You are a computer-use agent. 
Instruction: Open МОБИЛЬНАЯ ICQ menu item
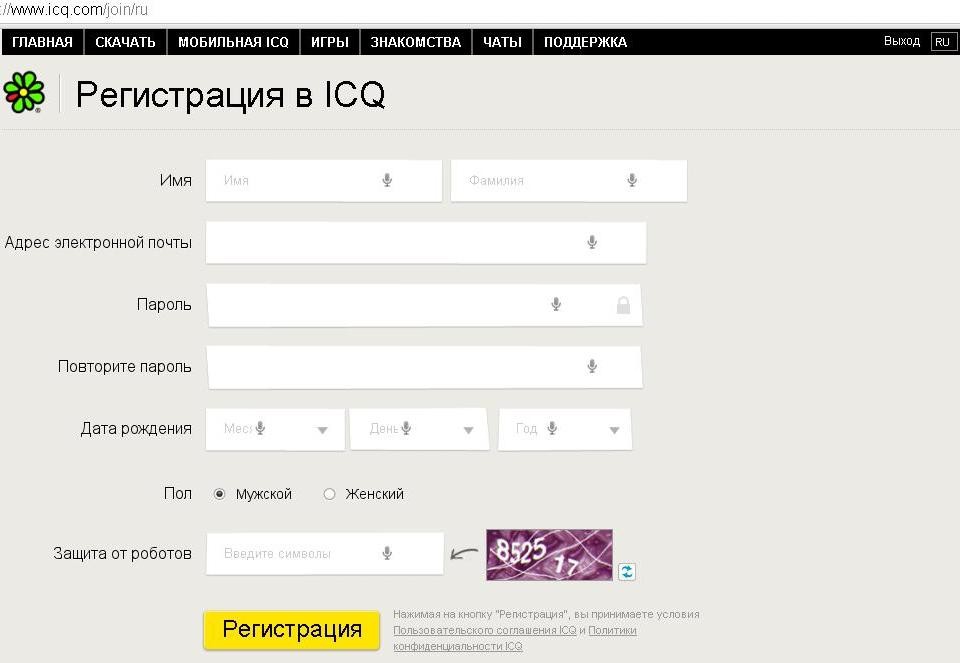(233, 42)
